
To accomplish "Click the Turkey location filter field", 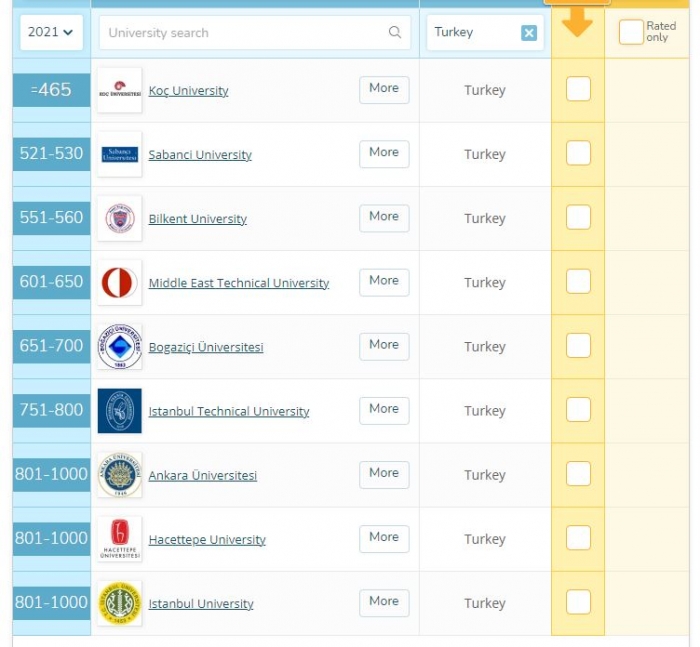I will point(485,33).
